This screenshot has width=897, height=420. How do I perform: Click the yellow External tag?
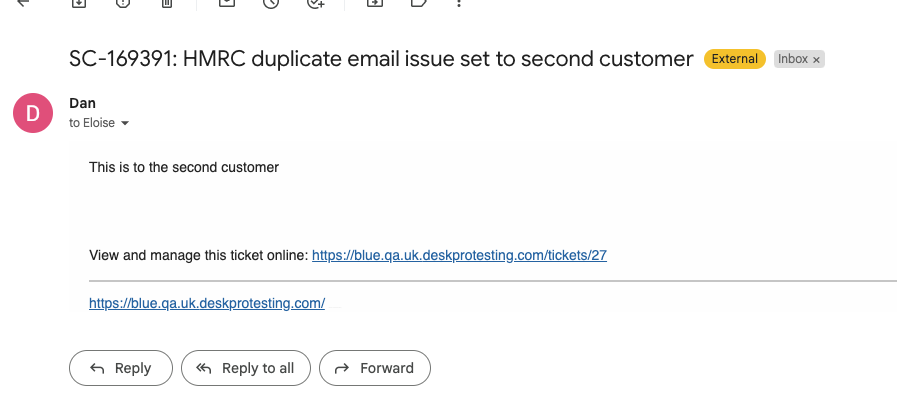735,59
